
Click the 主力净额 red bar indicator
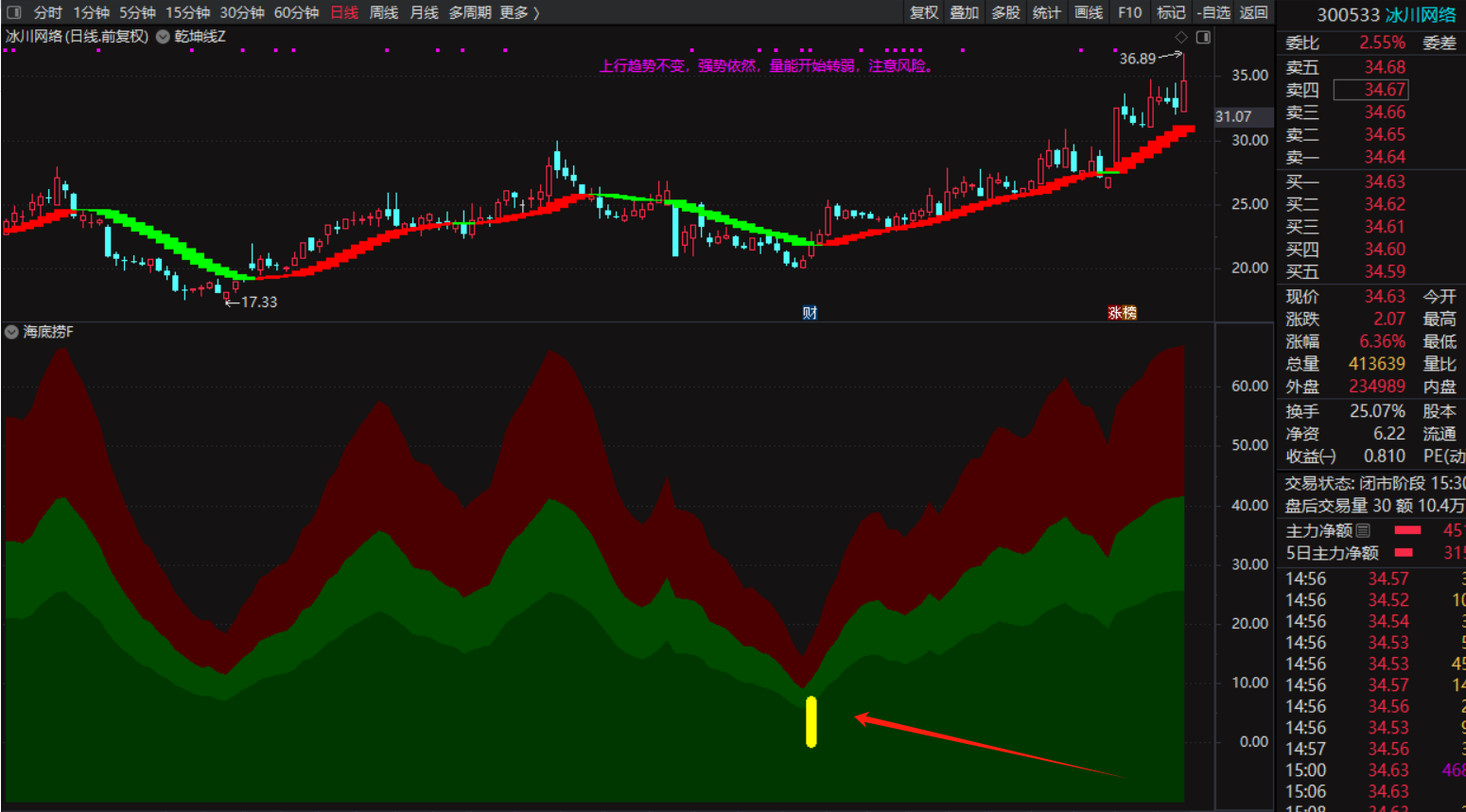tap(1407, 530)
